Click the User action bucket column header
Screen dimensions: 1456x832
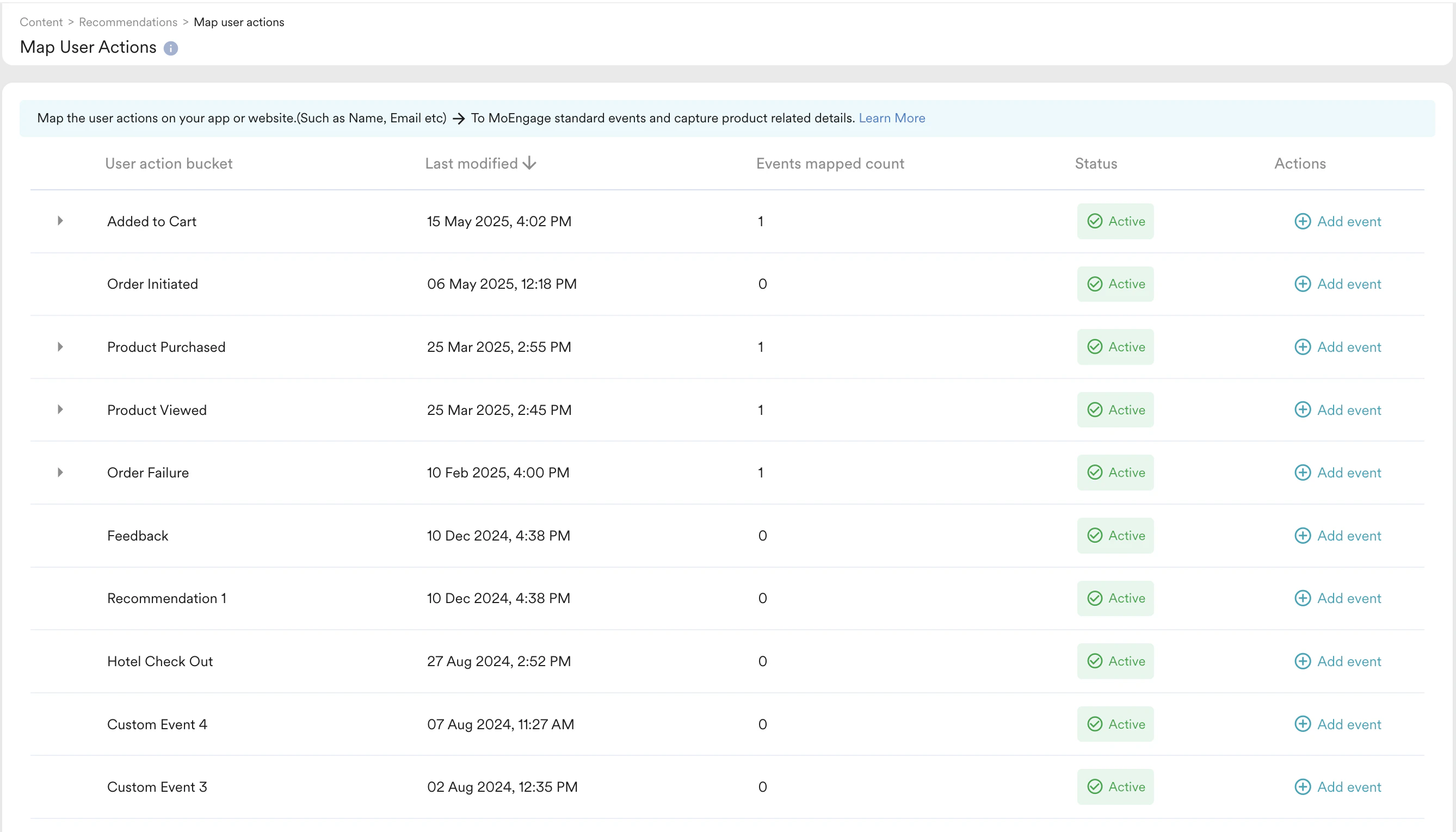click(169, 164)
